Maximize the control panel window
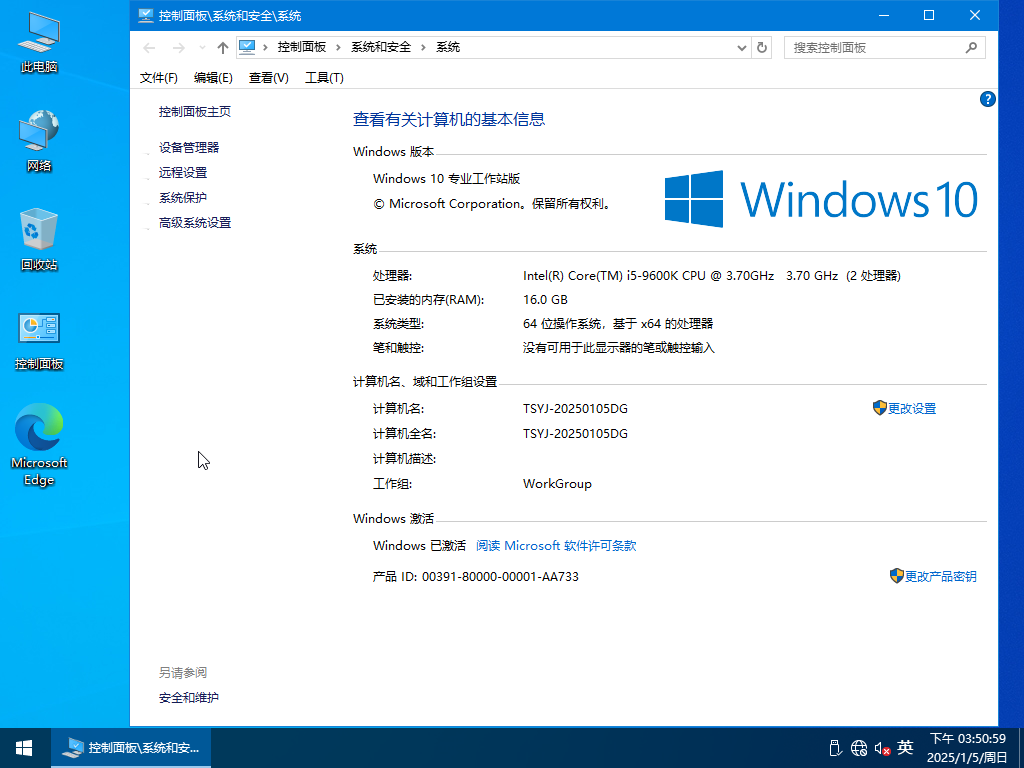This screenshot has height=768, width=1024. click(929, 15)
